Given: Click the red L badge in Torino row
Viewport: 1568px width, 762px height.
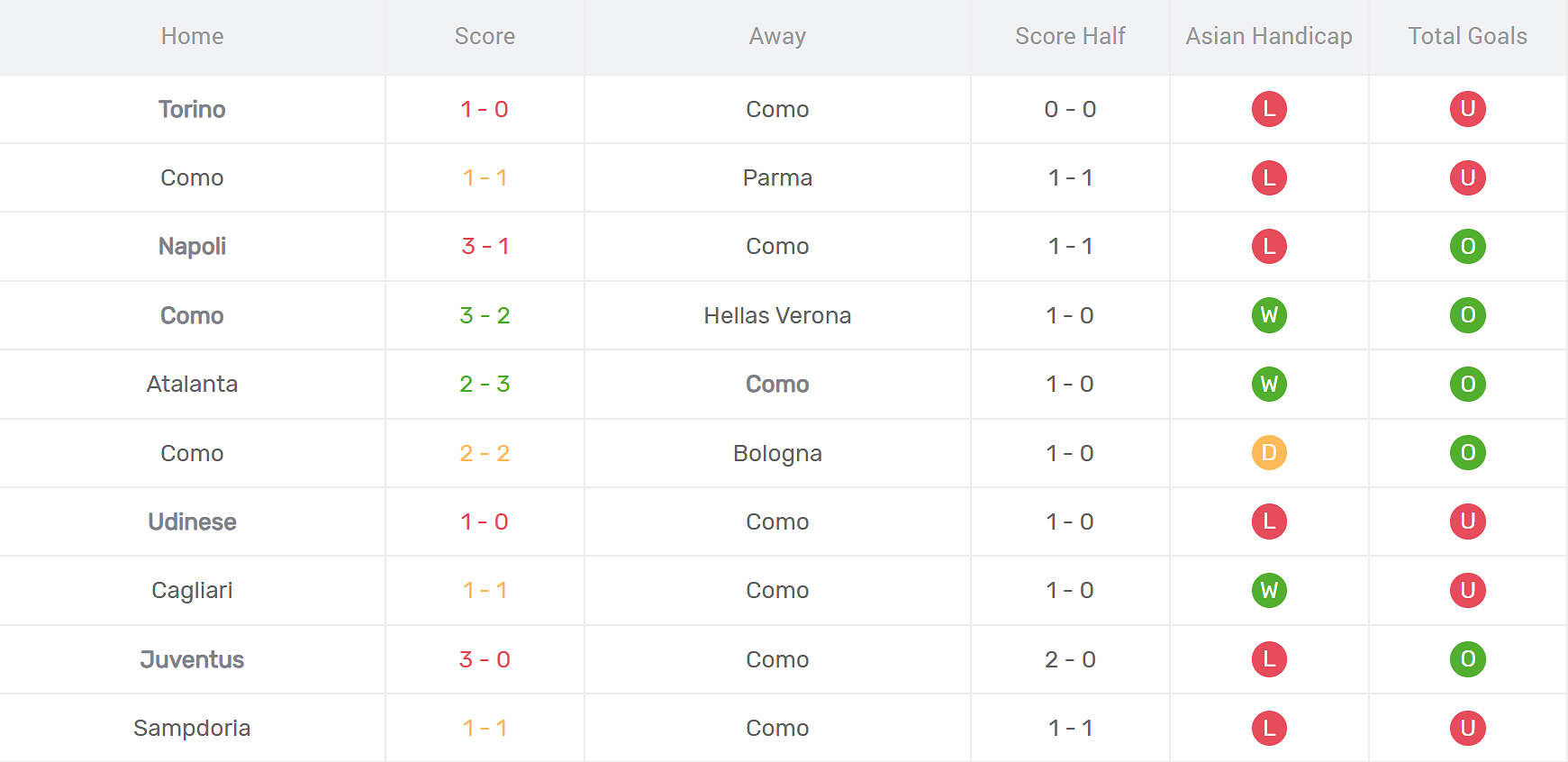Looking at the screenshot, I should click(1269, 109).
